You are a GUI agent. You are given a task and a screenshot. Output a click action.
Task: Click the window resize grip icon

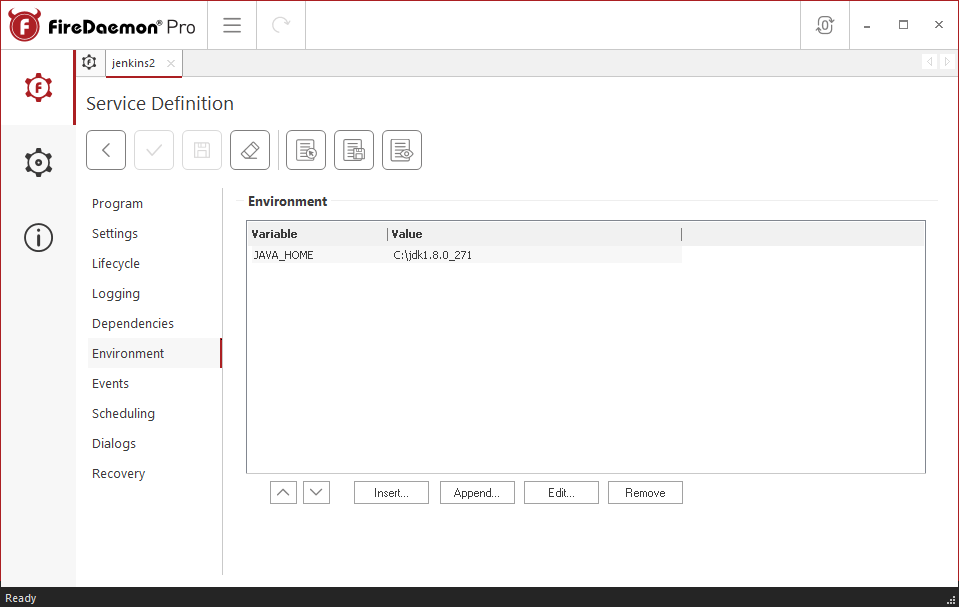(x=951, y=600)
